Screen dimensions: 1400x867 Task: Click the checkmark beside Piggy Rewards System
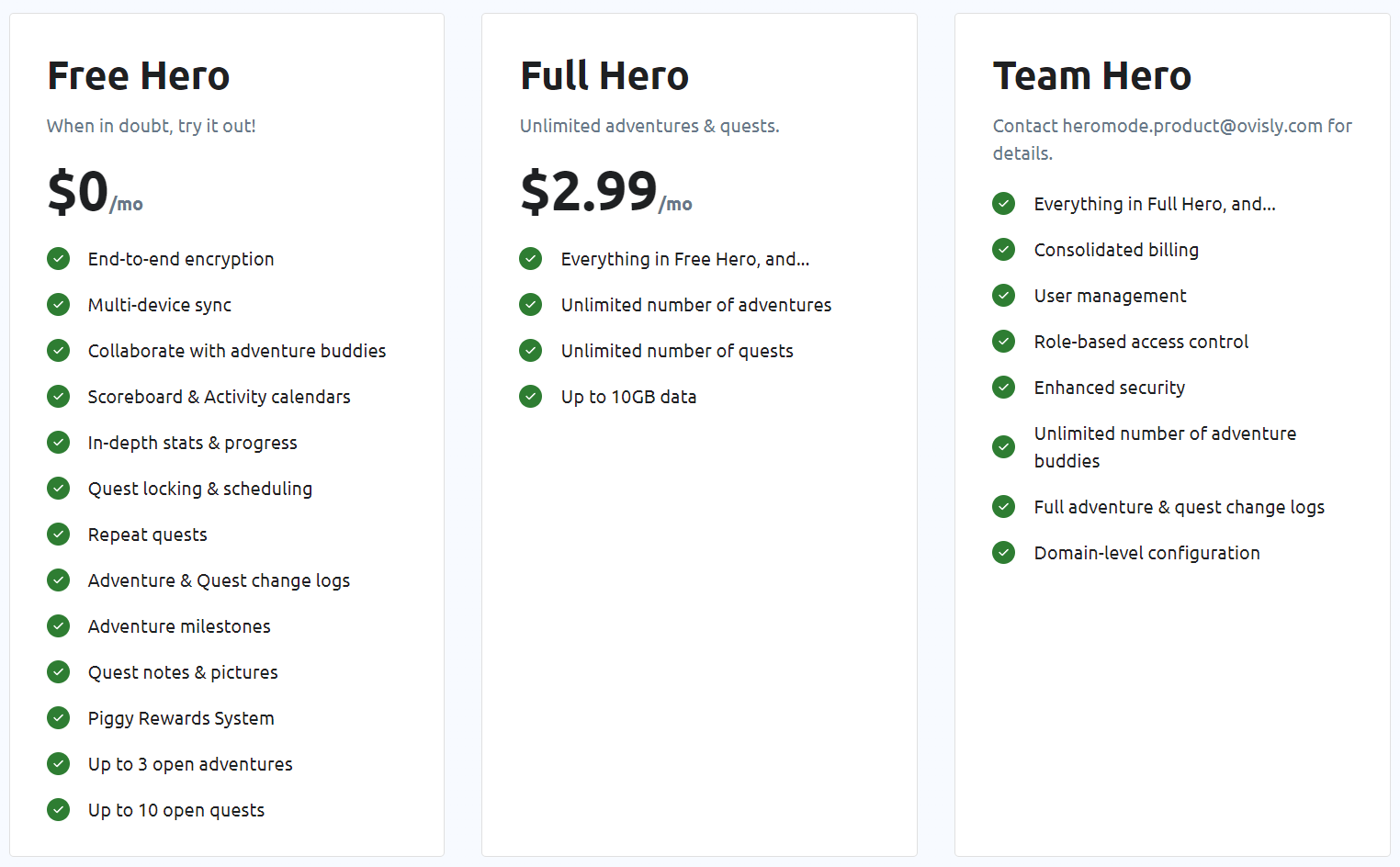tap(59, 718)
